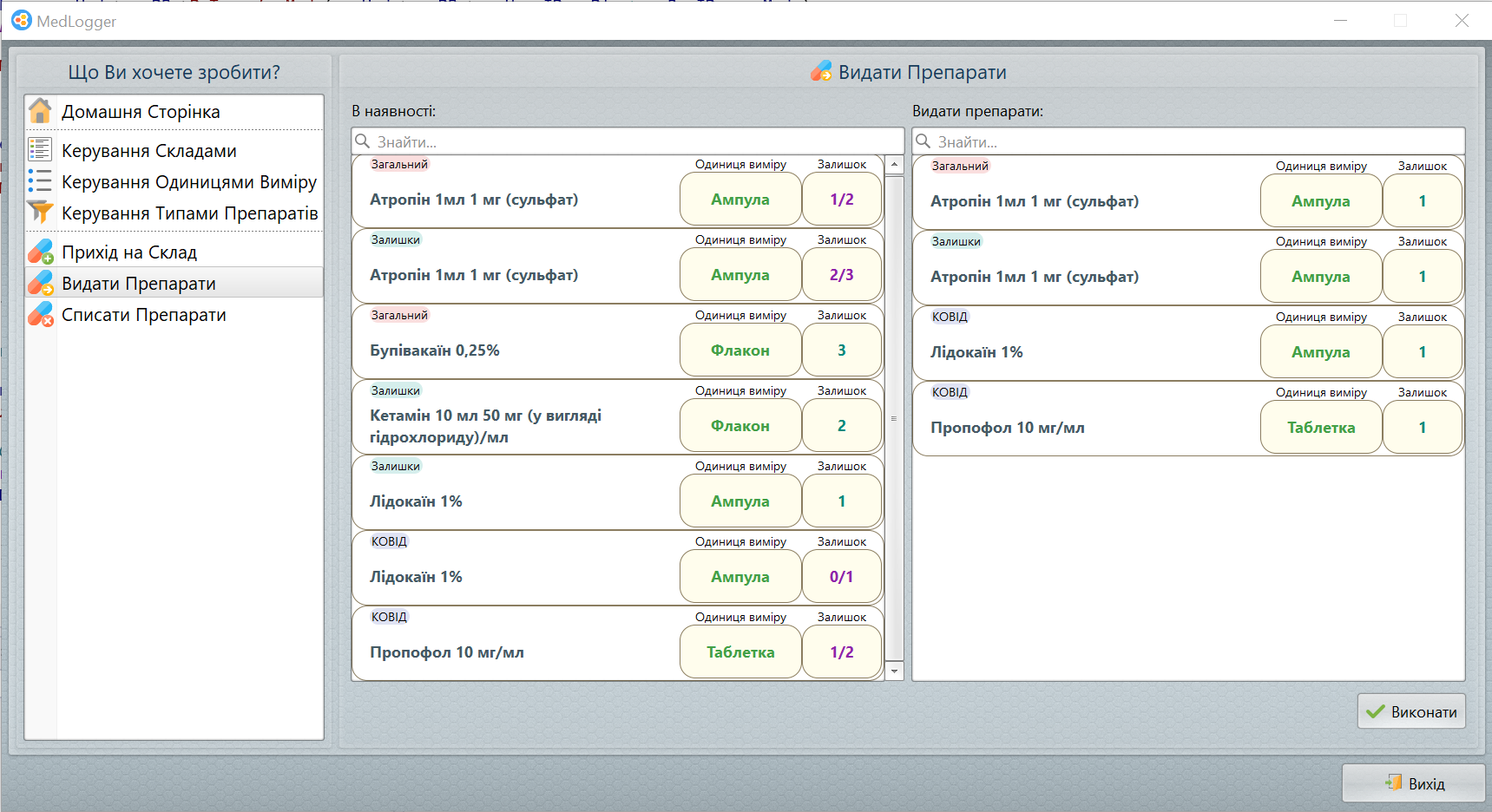
Task: Click the Таблетка unit of available Пропофол
Action: click(740, 652)
